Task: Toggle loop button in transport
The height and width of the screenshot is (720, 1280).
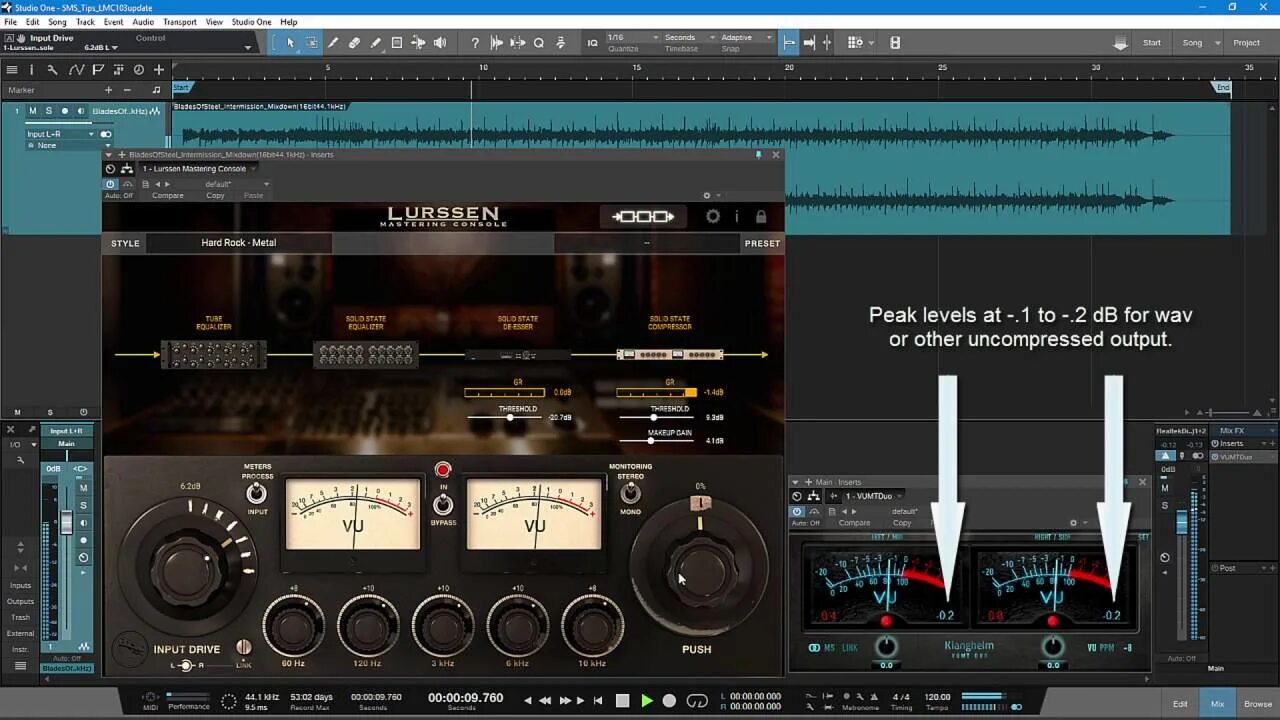Action: (x=698, y=701)
